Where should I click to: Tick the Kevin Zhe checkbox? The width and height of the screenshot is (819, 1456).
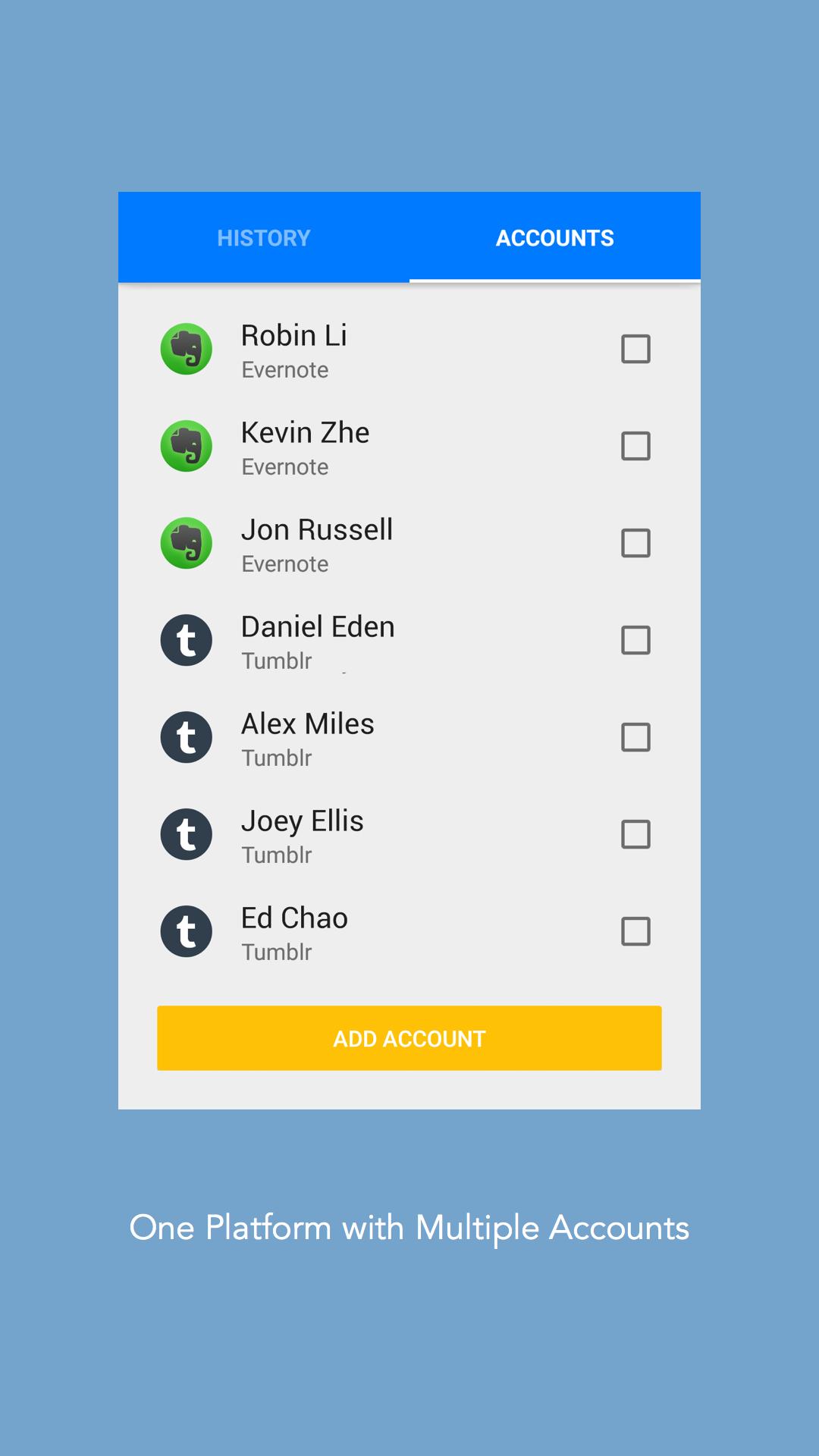(x=635, y=446)
